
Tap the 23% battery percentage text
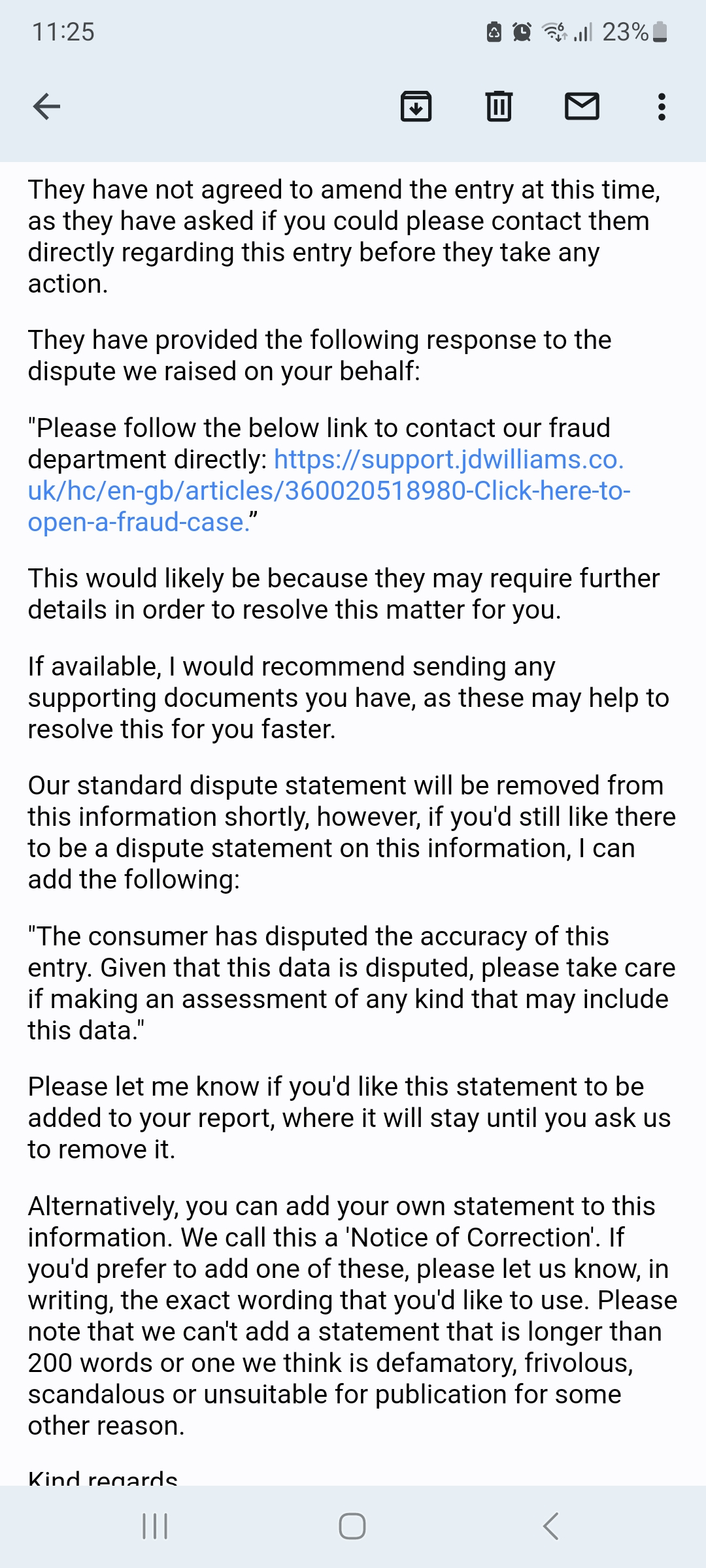625,32
